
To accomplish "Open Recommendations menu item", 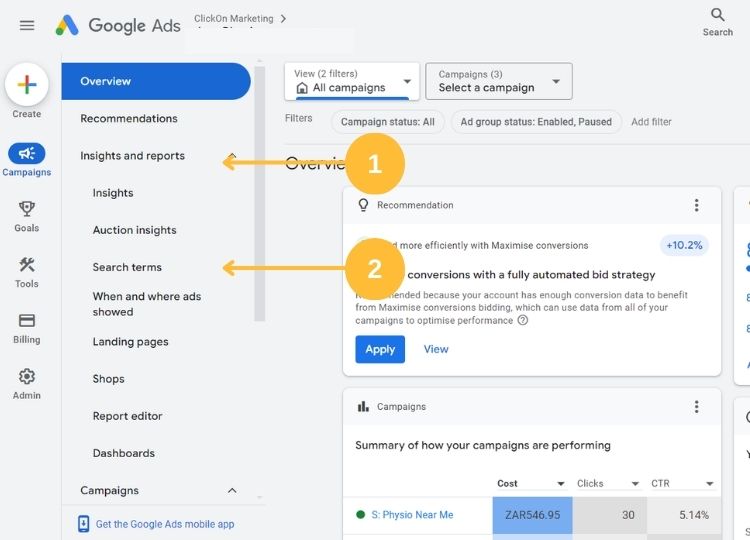I will click(x=129, y=119).
